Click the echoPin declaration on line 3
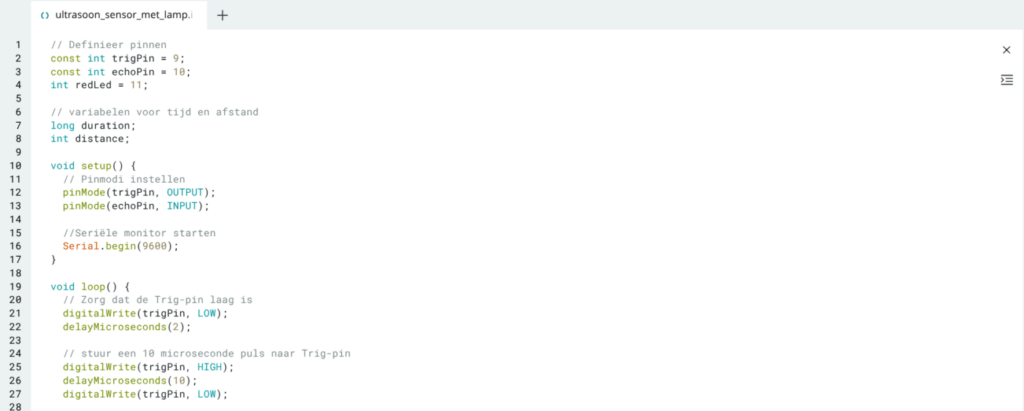The width and height of the screenshot is (1024, 411). coord(134,72)
